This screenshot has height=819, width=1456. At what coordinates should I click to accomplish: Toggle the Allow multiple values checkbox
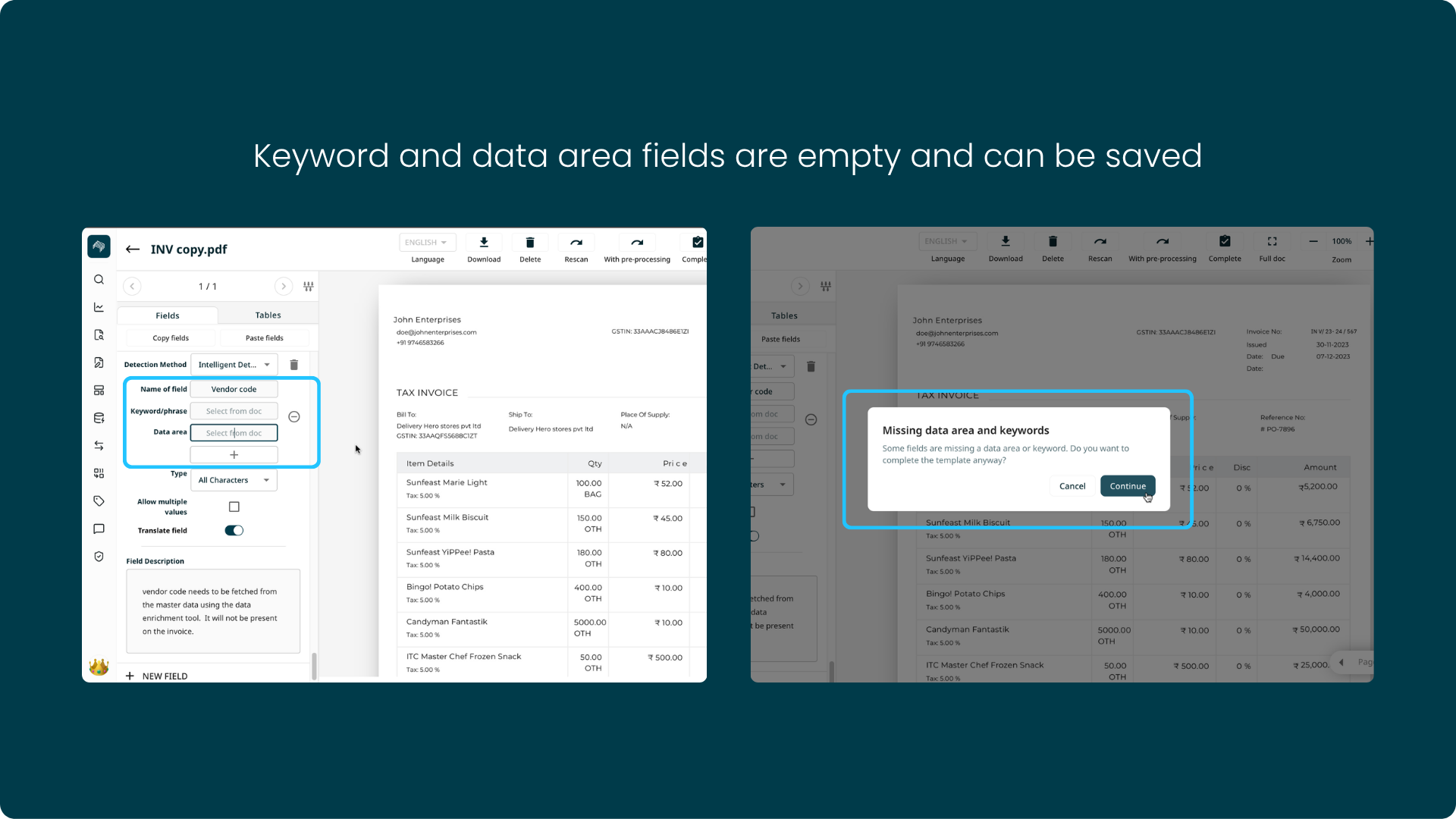pos(234,507)
